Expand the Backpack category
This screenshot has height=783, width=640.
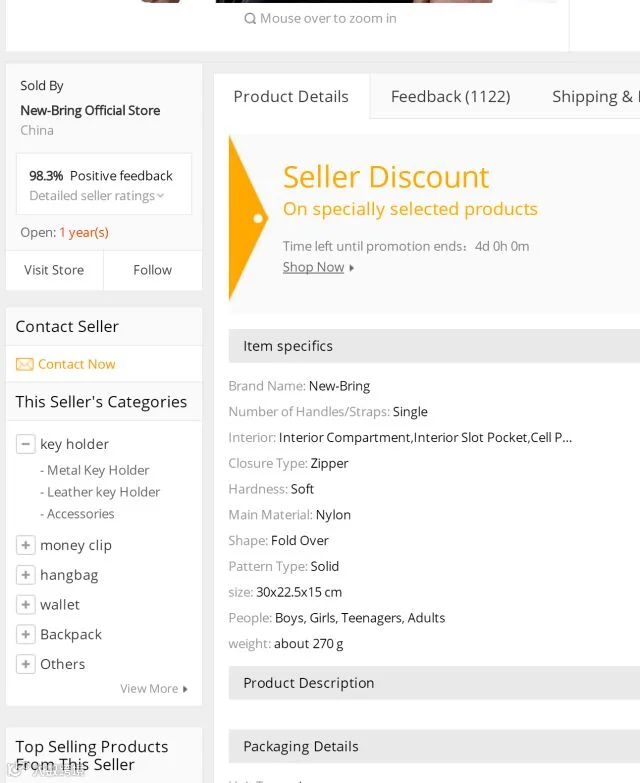25,634
